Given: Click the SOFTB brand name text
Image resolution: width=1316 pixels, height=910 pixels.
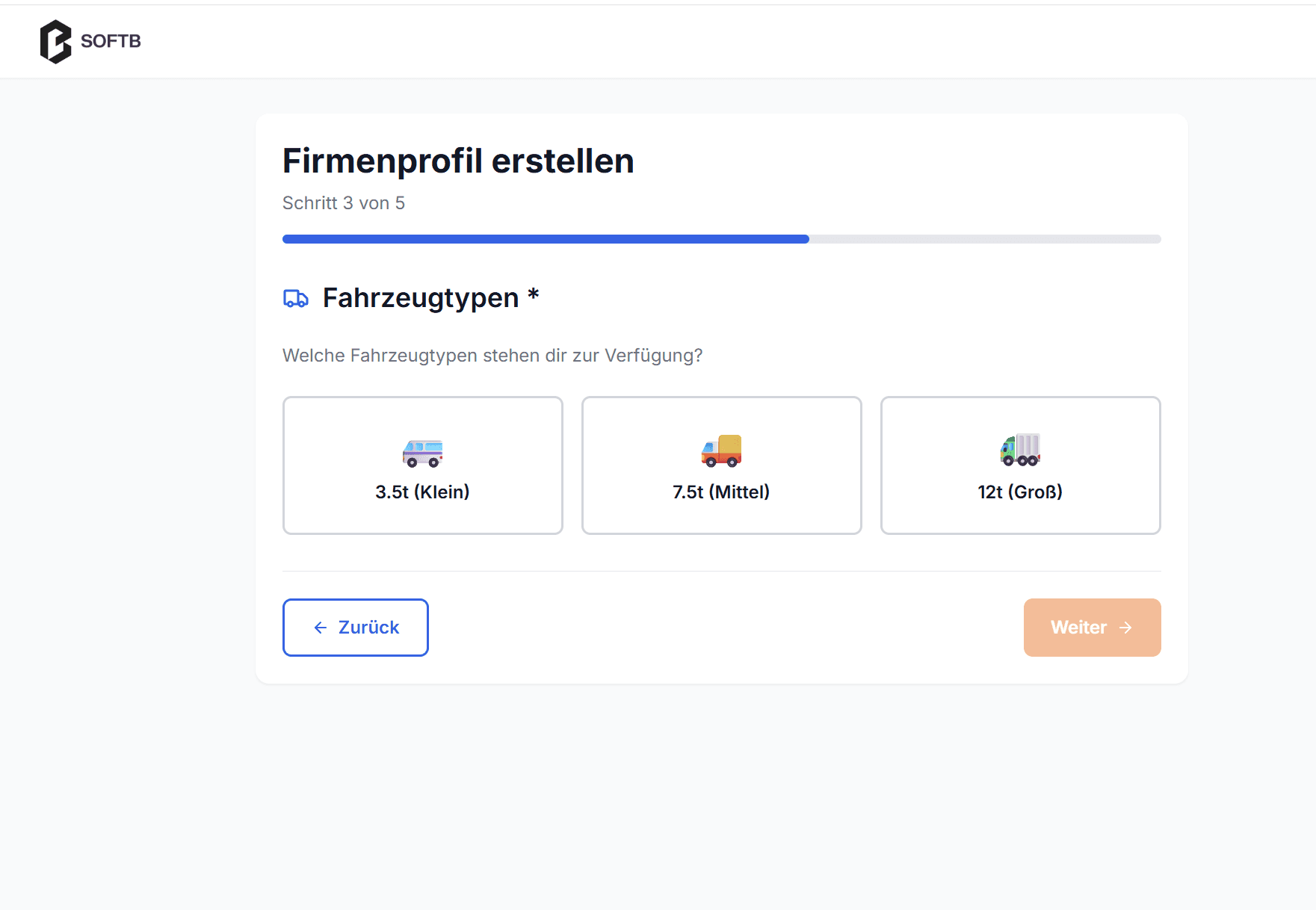Looking at the screenshot, I should (x=111, y=41).
